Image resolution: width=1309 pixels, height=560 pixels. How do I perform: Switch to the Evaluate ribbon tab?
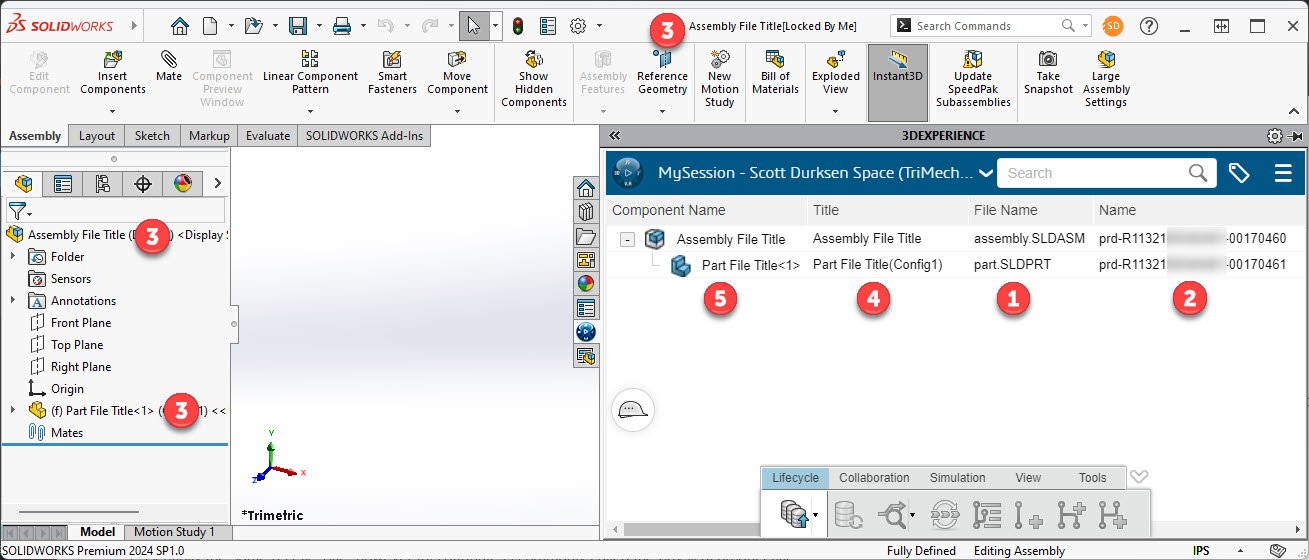pyautogui.click(x=267, y=136)
